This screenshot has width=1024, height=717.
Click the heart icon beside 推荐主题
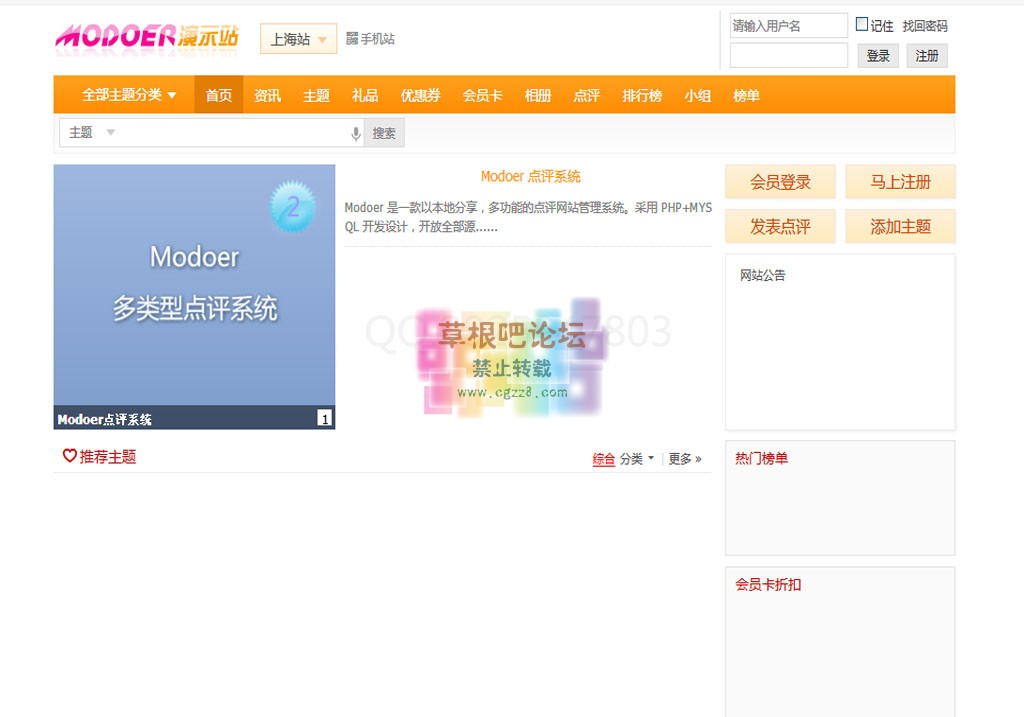pyautogui.click(x=69, y=456)
